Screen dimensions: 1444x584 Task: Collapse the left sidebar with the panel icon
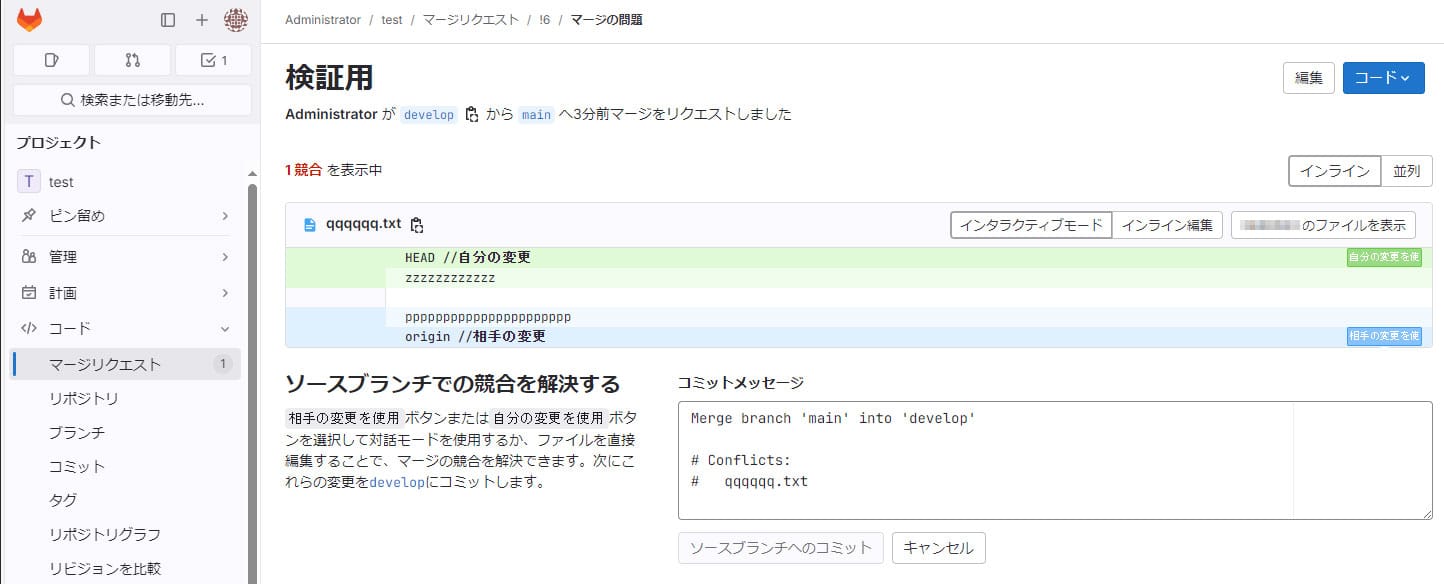(x=167, y=19)
